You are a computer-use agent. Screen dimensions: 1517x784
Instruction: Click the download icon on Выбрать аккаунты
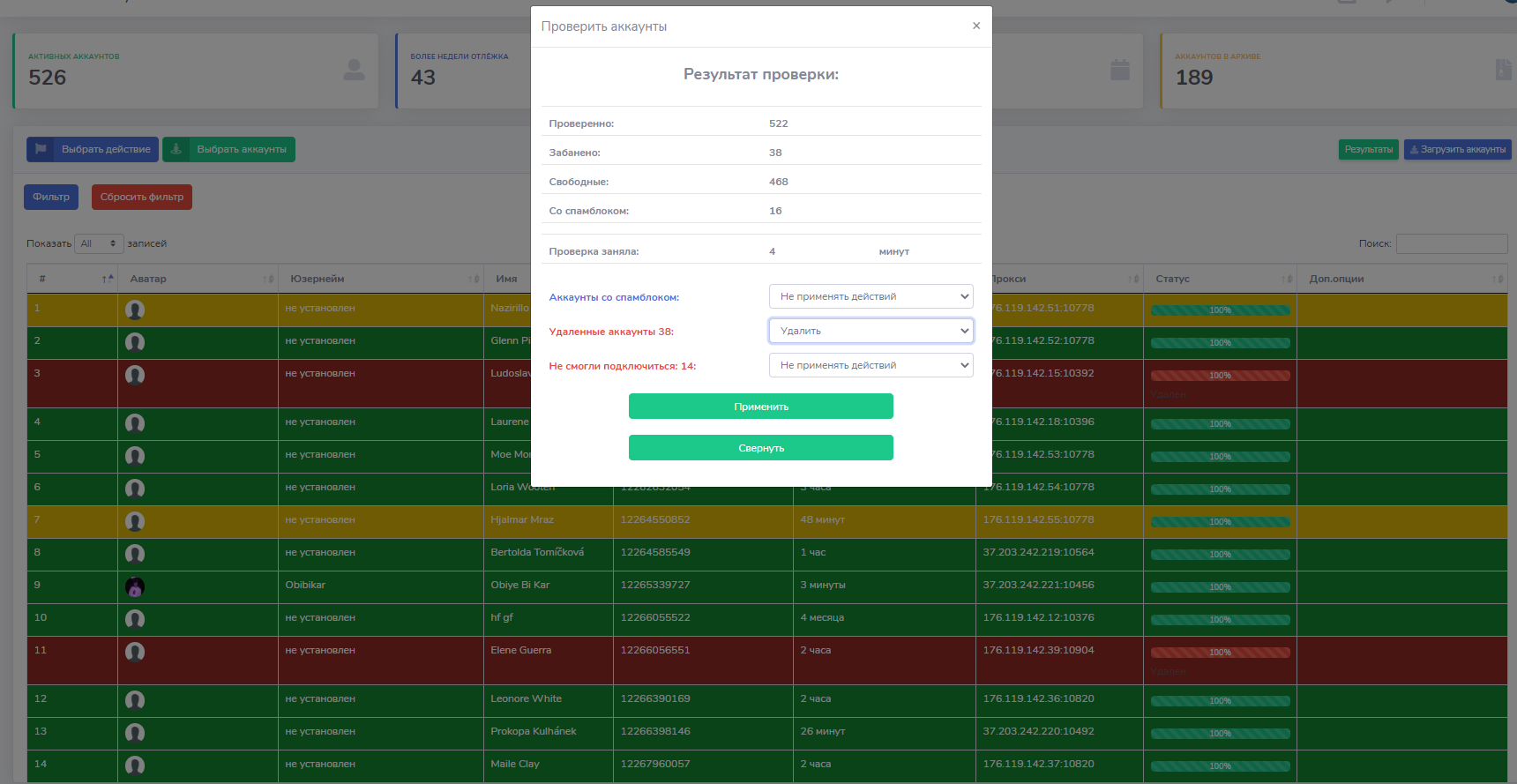point(176,149)
